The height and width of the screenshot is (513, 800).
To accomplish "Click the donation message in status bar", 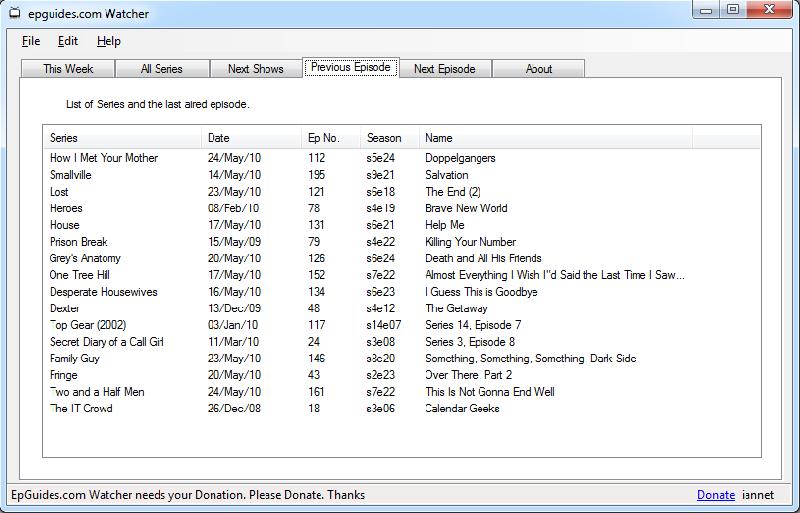I will point(188,495).
